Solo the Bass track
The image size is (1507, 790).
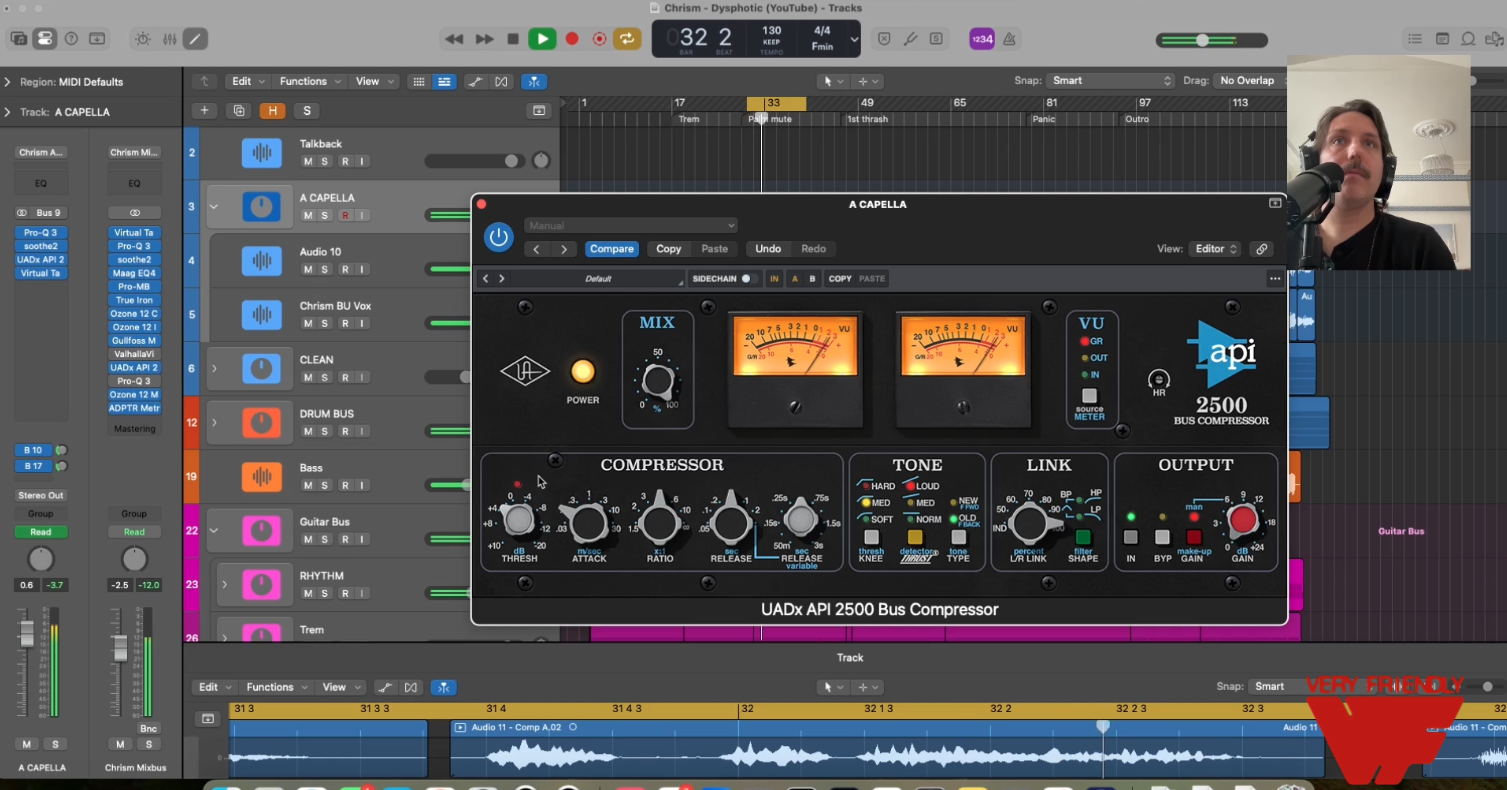pyautogui.click(x=326, y=485)
